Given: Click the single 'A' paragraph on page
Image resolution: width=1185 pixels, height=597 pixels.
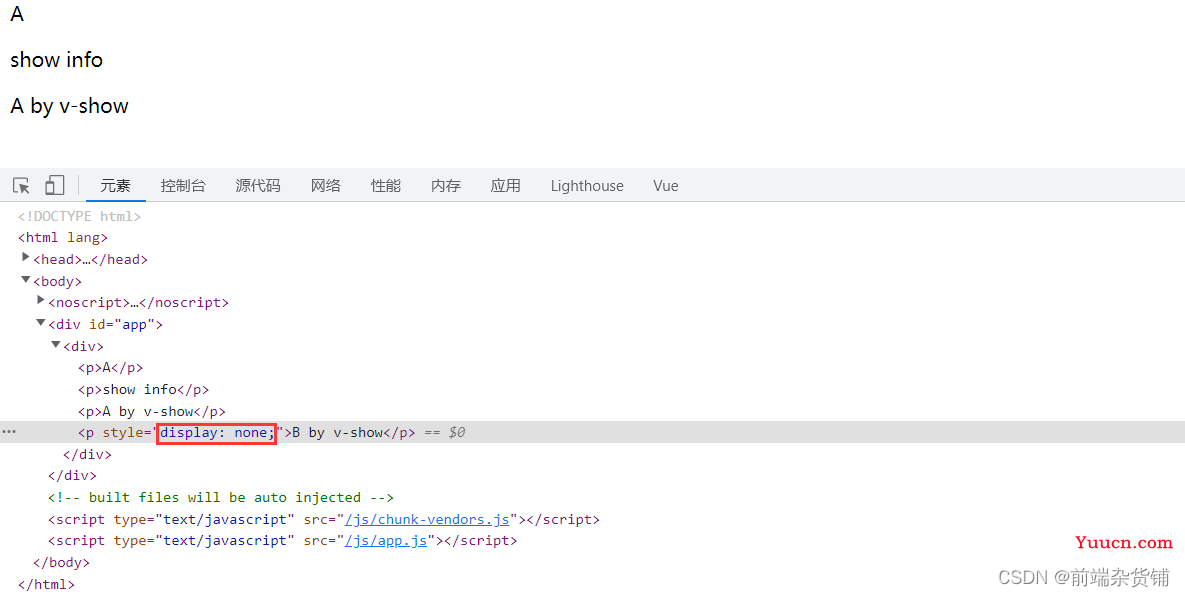Looking at the screenshot, I should point(17,14).
